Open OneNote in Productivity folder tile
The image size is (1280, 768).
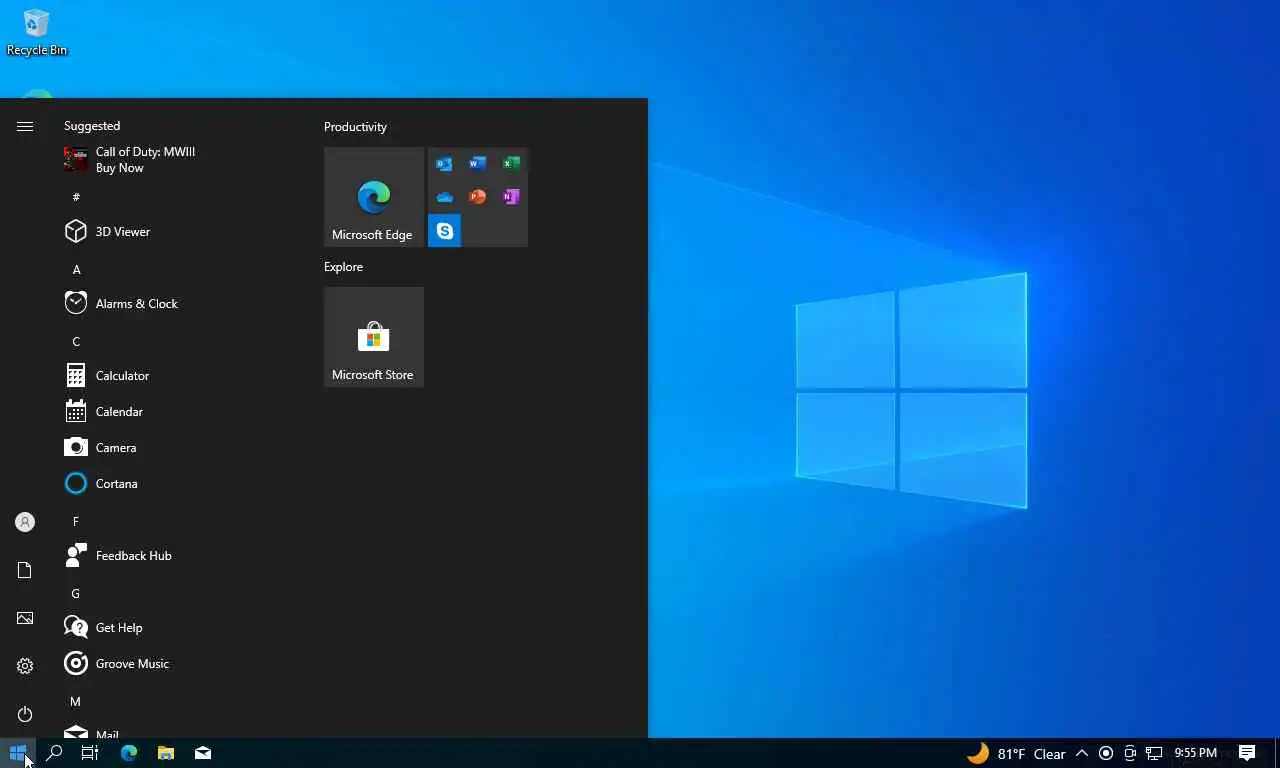[x=511, y=197]
